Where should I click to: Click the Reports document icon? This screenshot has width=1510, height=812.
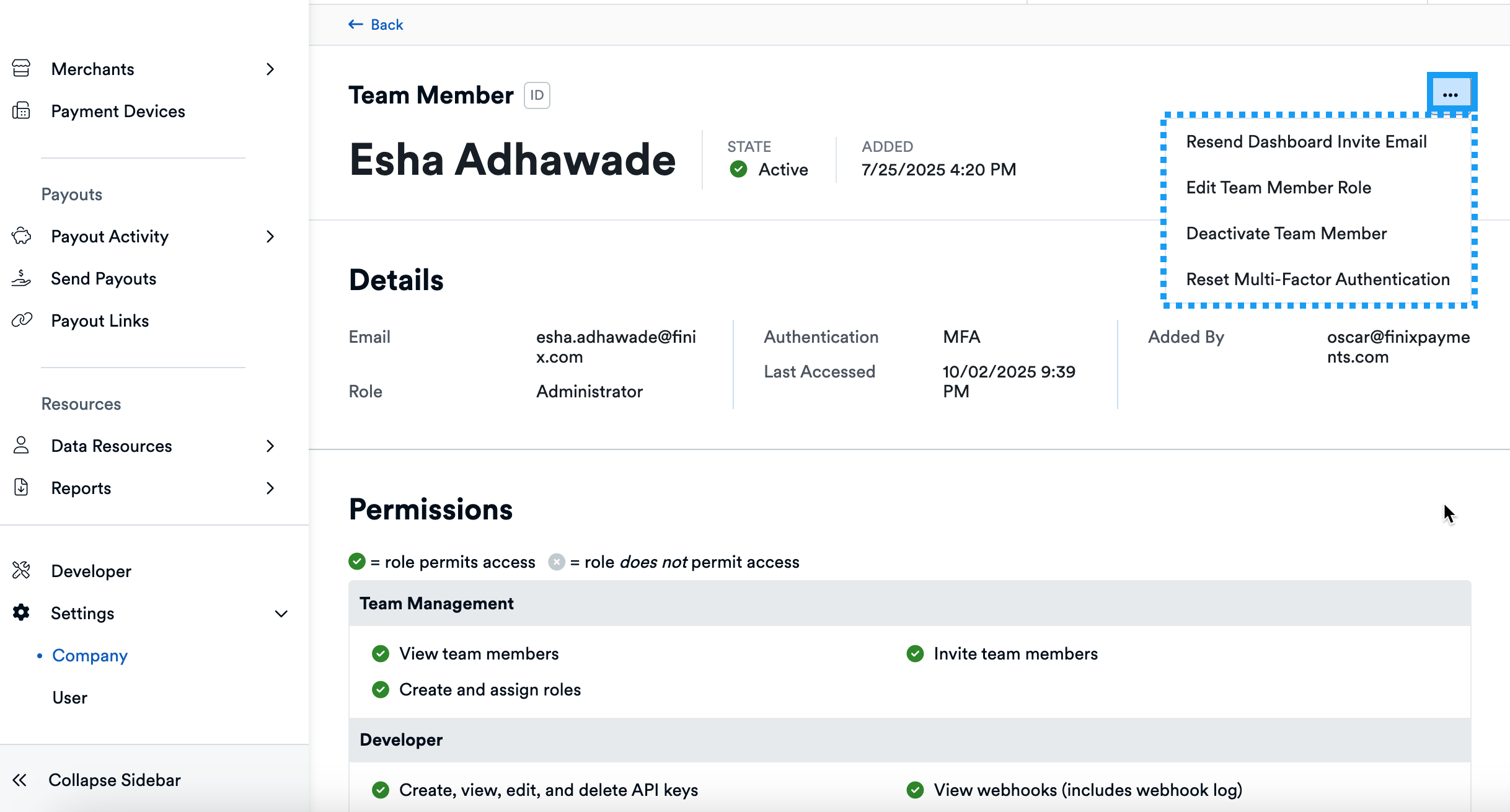pos(21,488)
